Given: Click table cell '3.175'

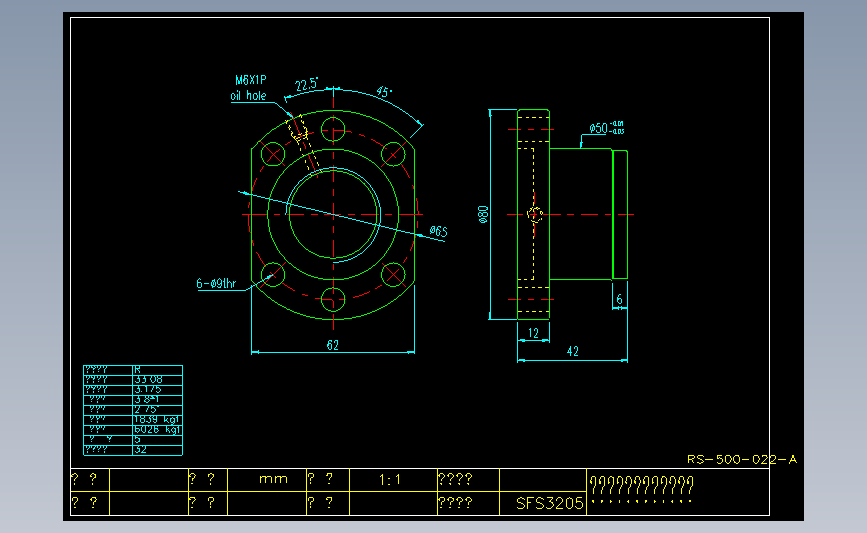Looking at the screenshot, I should point(158,390).
